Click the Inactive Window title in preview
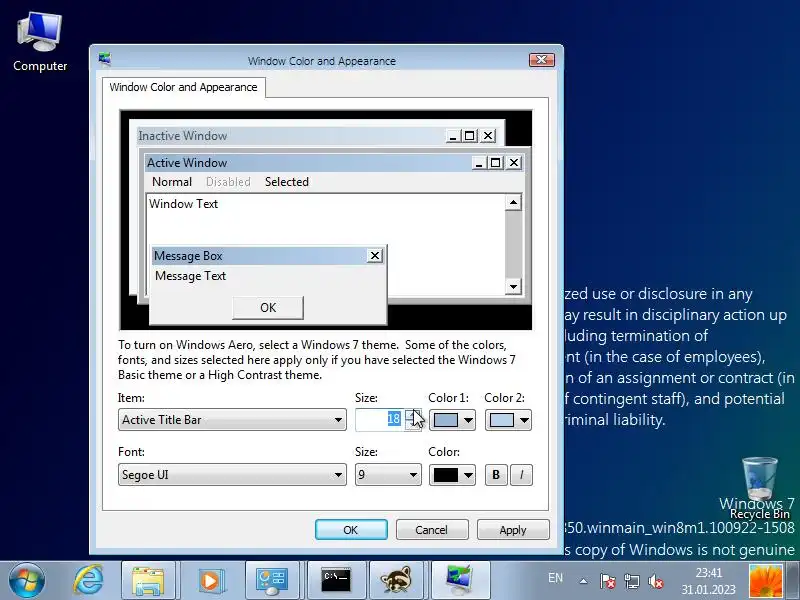This screenshot has width=800, height=600. (x=183, y=136)
